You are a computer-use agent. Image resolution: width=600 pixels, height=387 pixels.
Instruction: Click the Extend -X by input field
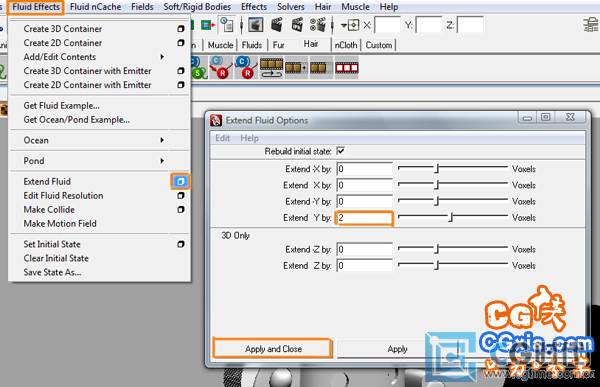tap(365, 169)
